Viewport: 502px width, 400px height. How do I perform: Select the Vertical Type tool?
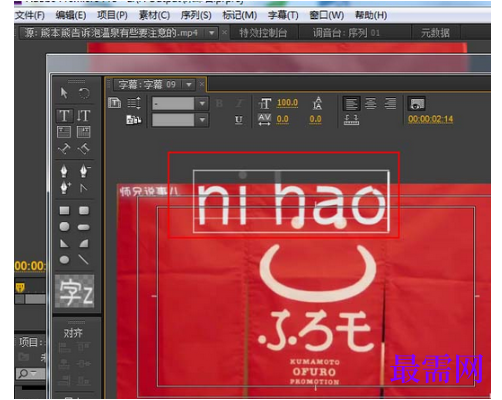(84, 116)
